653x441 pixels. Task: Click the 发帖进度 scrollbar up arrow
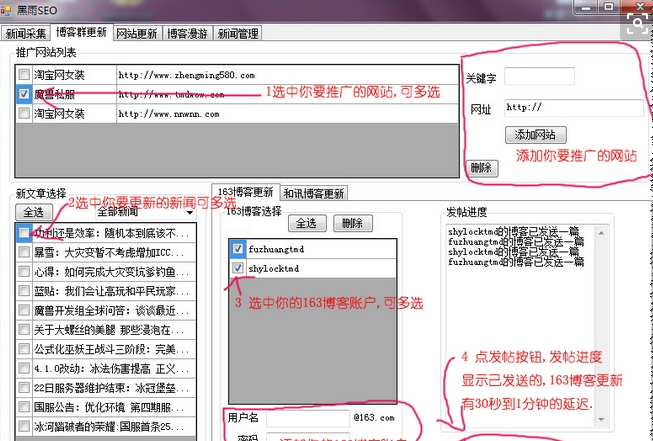point(601,233)
